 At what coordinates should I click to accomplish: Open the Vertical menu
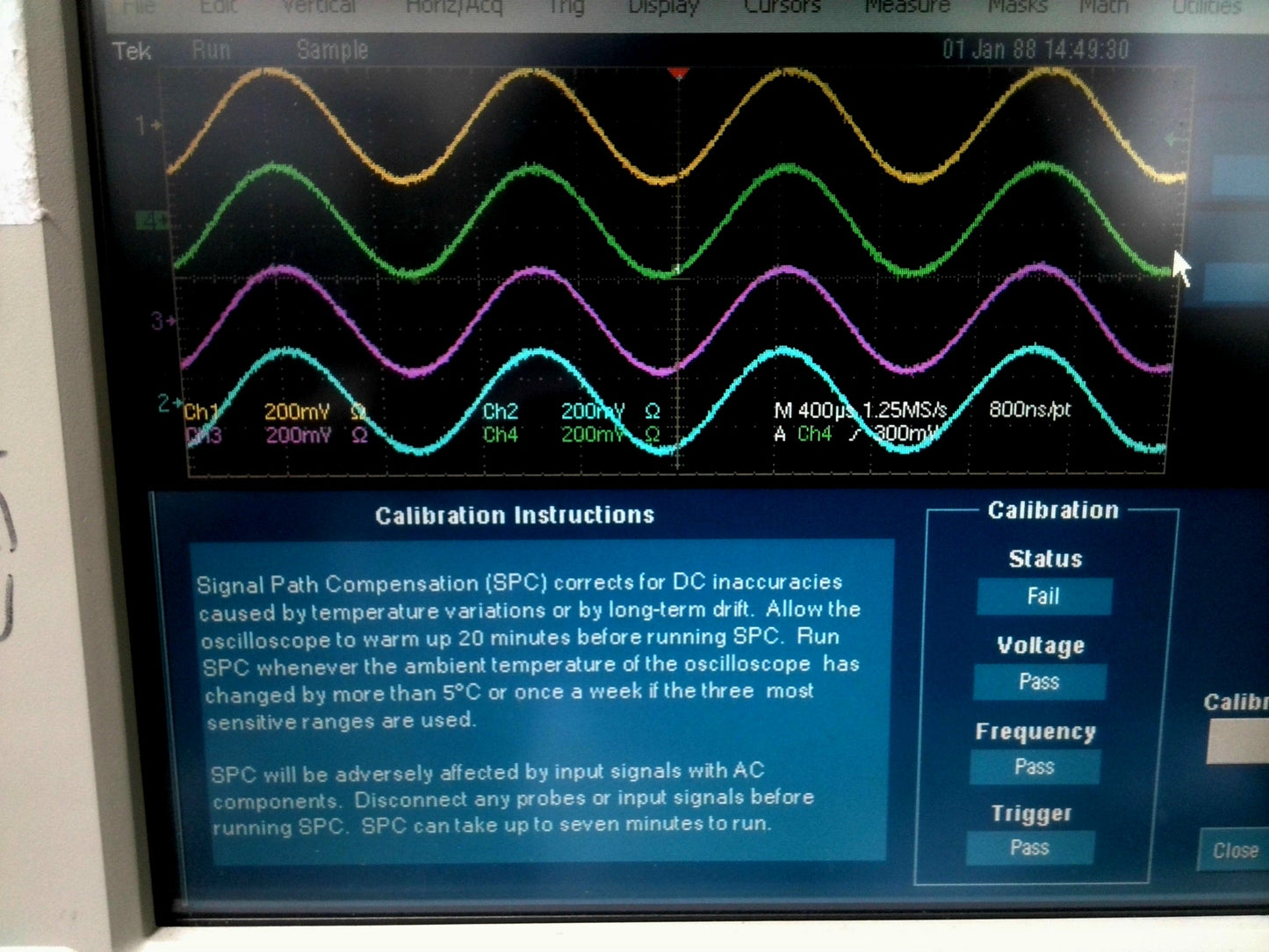319,8
